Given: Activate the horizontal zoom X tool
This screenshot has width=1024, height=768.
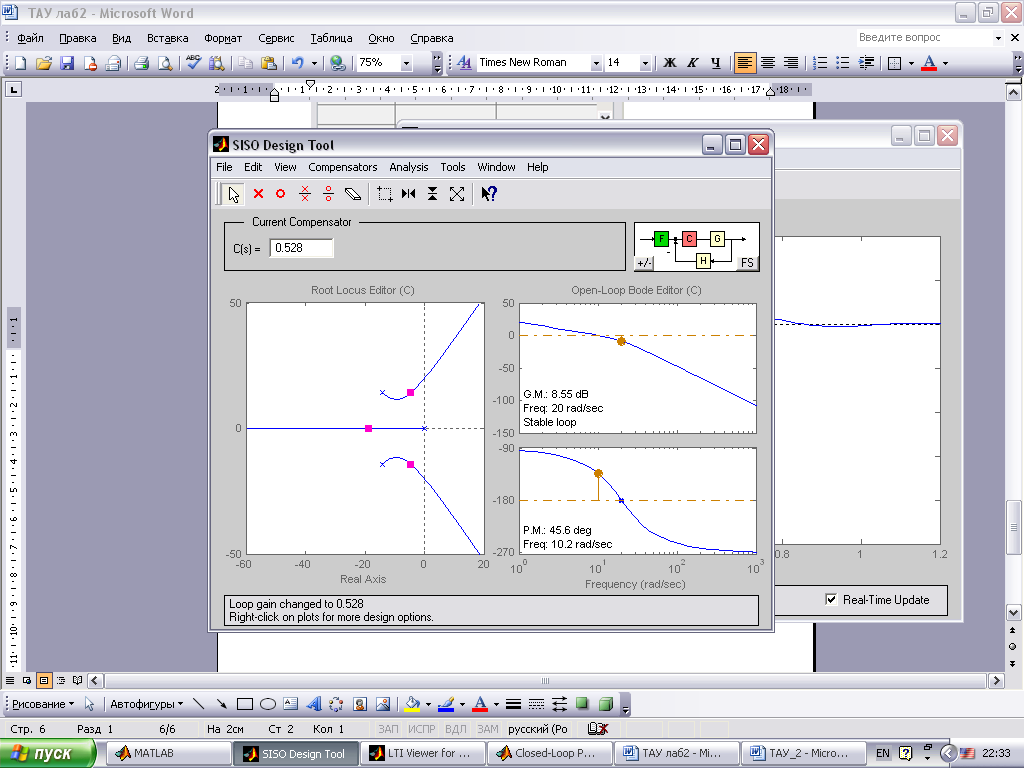Looking at the screenshot, I should click(409, 194).
